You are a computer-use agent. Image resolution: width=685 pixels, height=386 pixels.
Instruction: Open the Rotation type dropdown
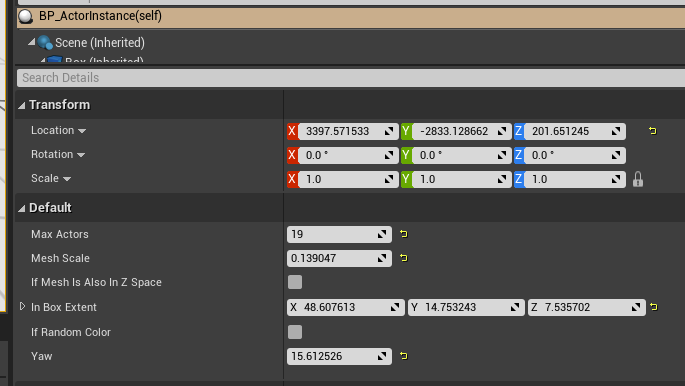pyautogui.click(x=81, y=155)
